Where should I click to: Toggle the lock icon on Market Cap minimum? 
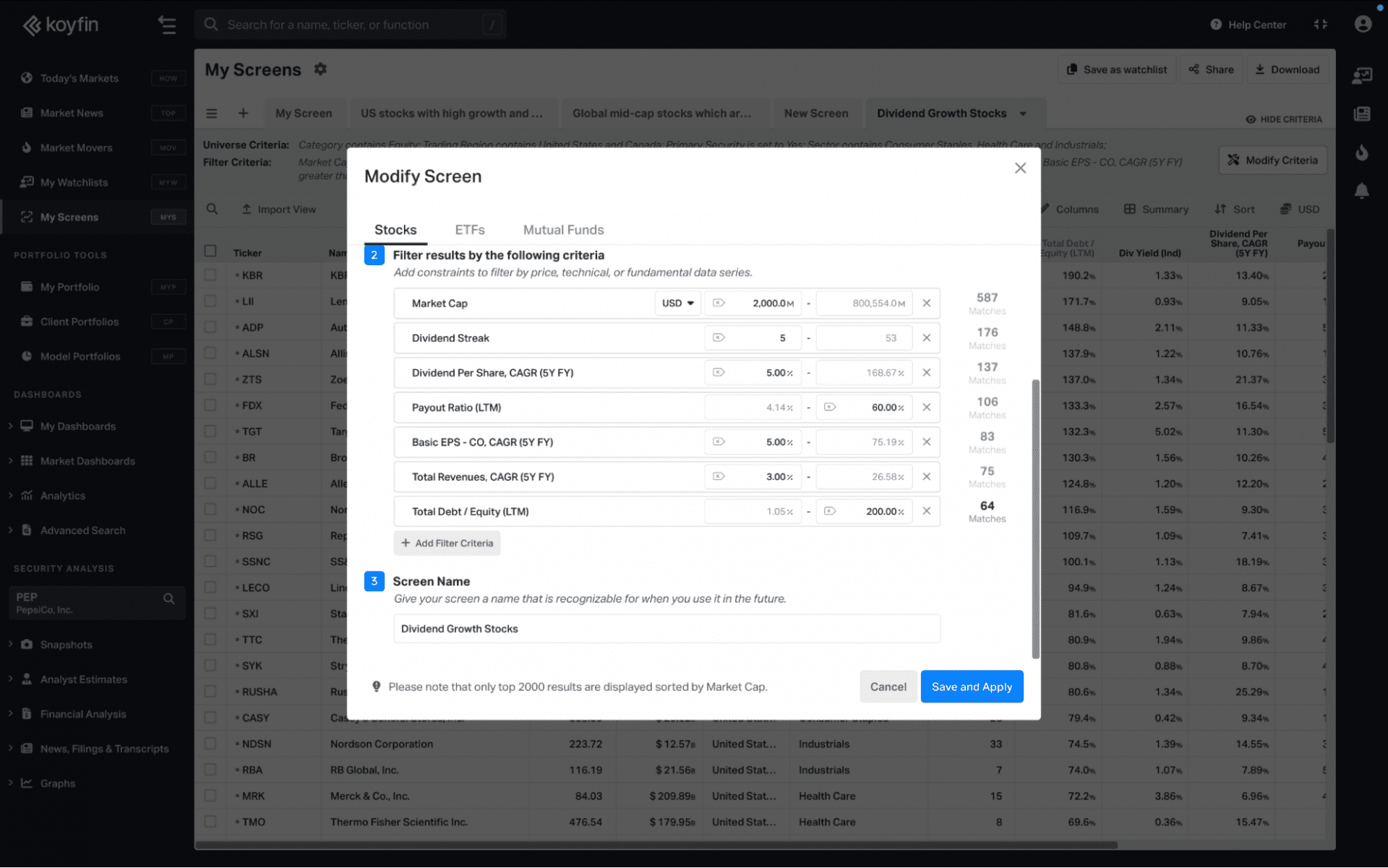click(719, 304)
